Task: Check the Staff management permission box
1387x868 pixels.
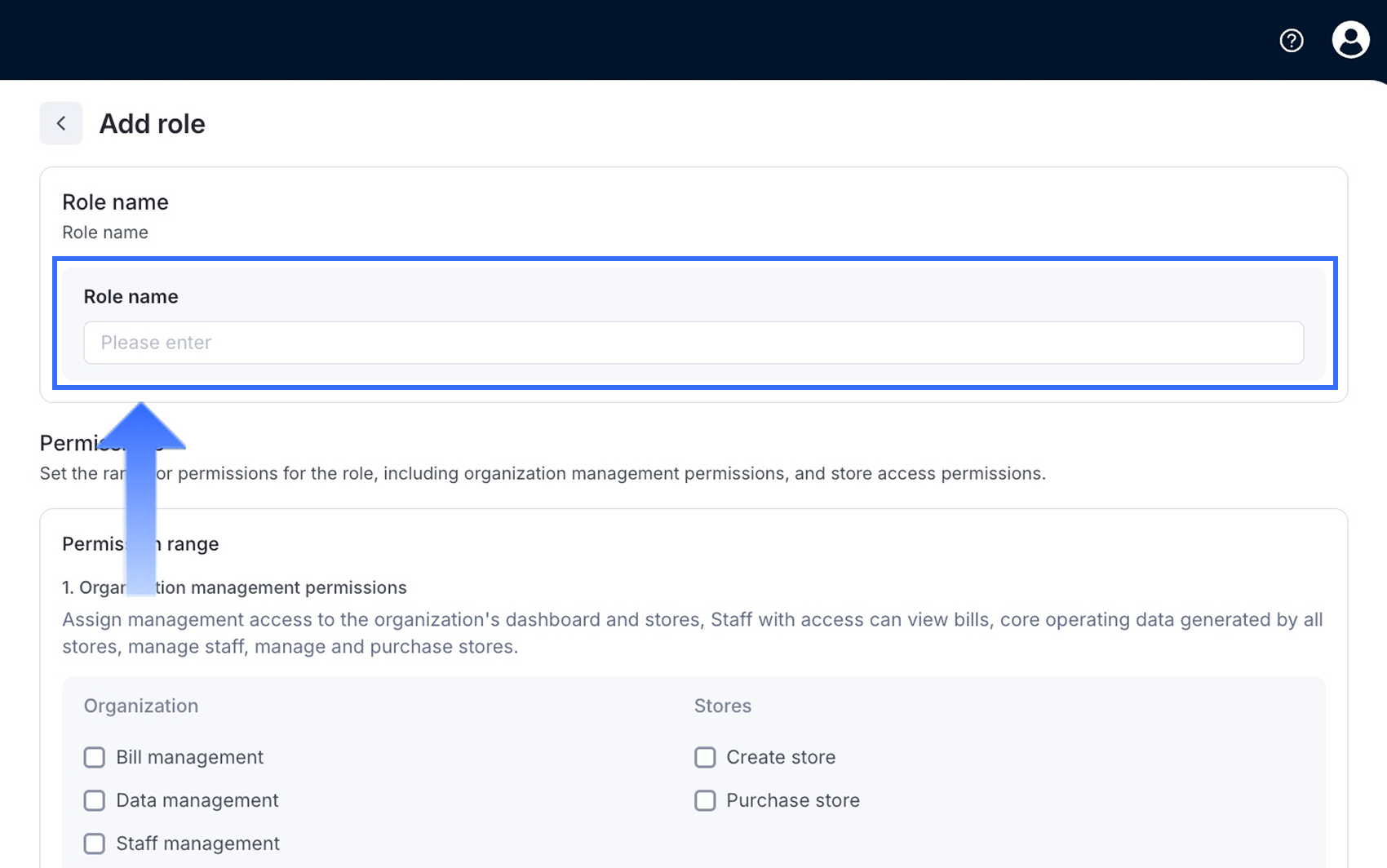Action: coord(95,844)
